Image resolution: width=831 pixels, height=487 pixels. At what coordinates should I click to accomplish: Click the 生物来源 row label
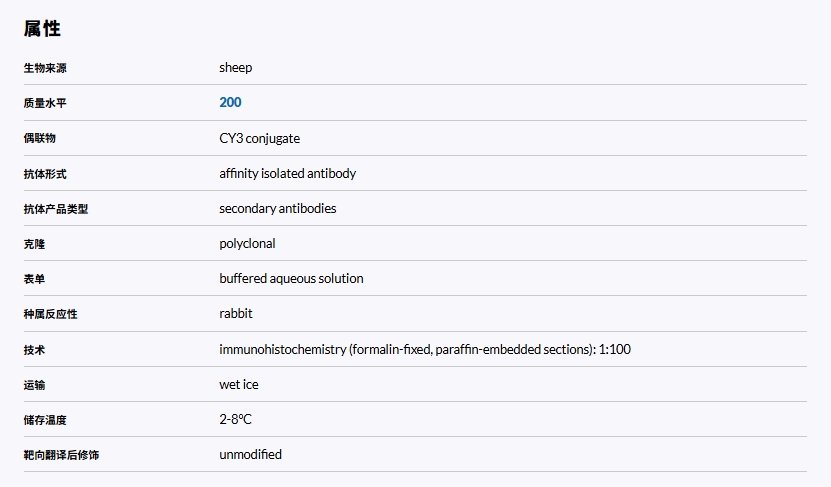[45, 68]
